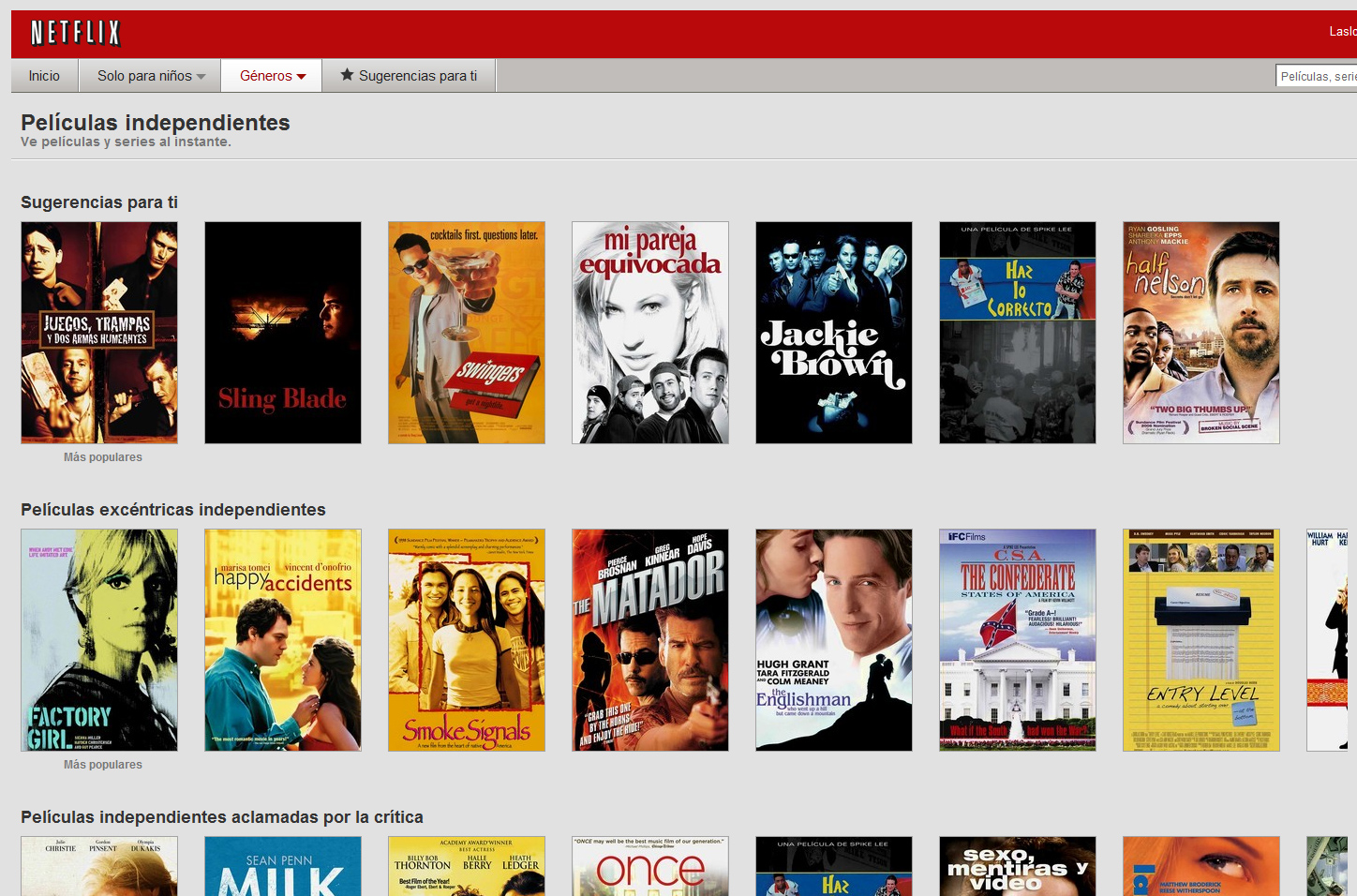Open The Matador movie poster

click(650, 640)
